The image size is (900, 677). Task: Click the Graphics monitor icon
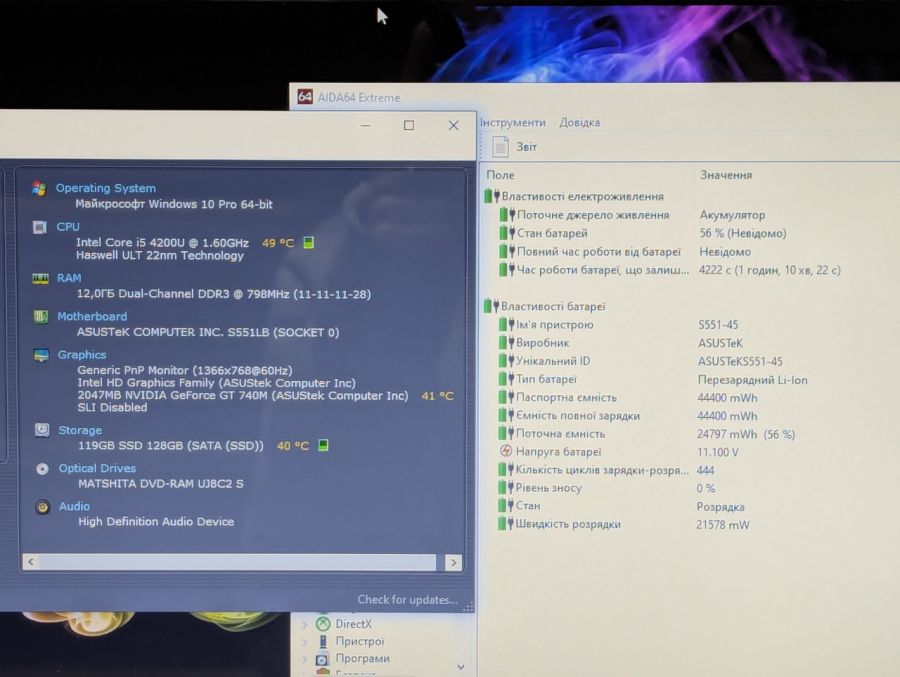[x=41, y=355]
